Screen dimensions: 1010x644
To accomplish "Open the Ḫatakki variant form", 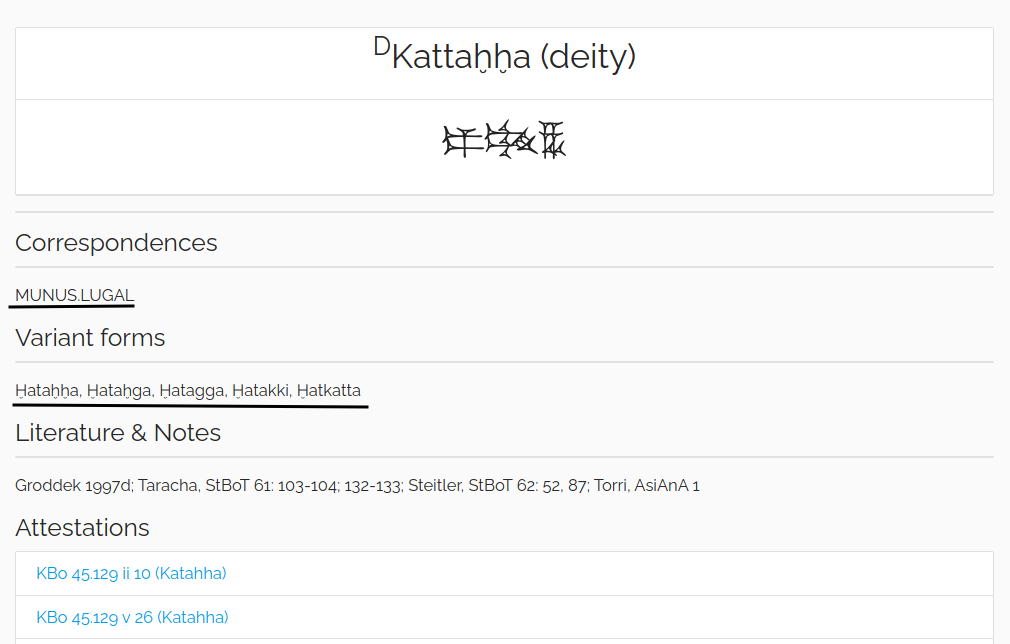I will tap(262, 390).
